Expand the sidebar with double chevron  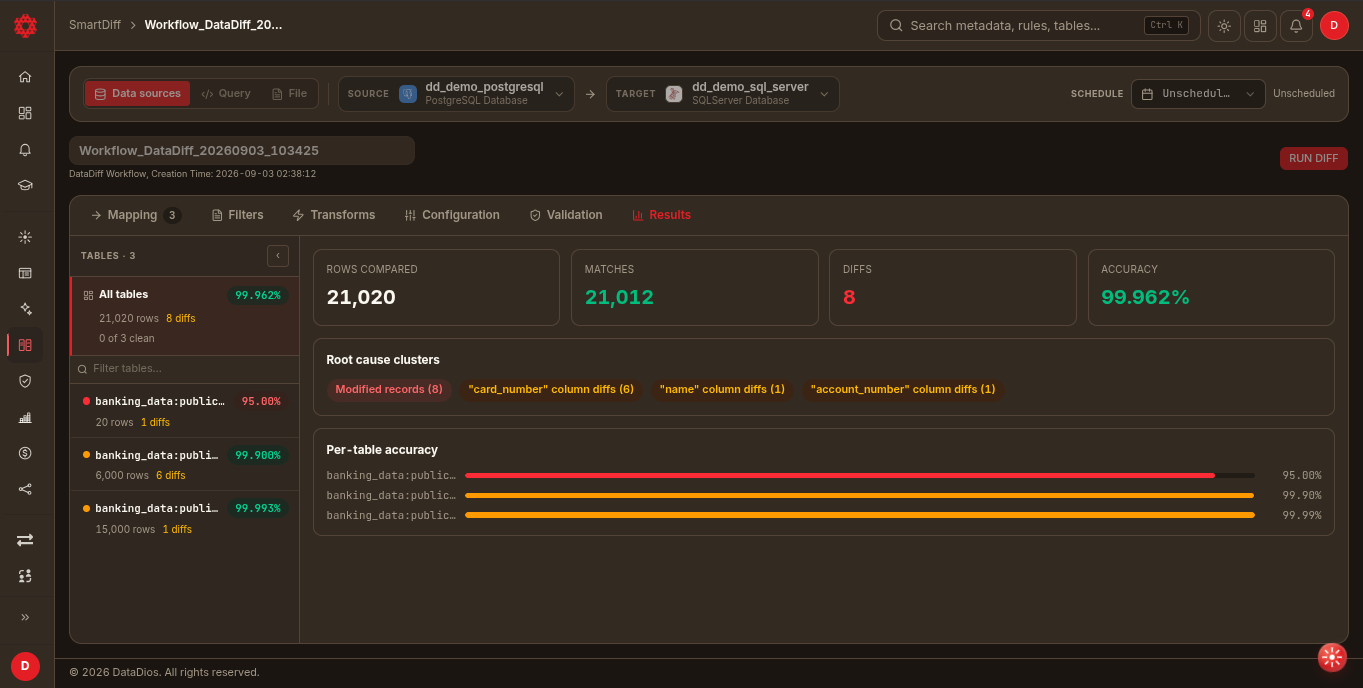coord(25,617)
